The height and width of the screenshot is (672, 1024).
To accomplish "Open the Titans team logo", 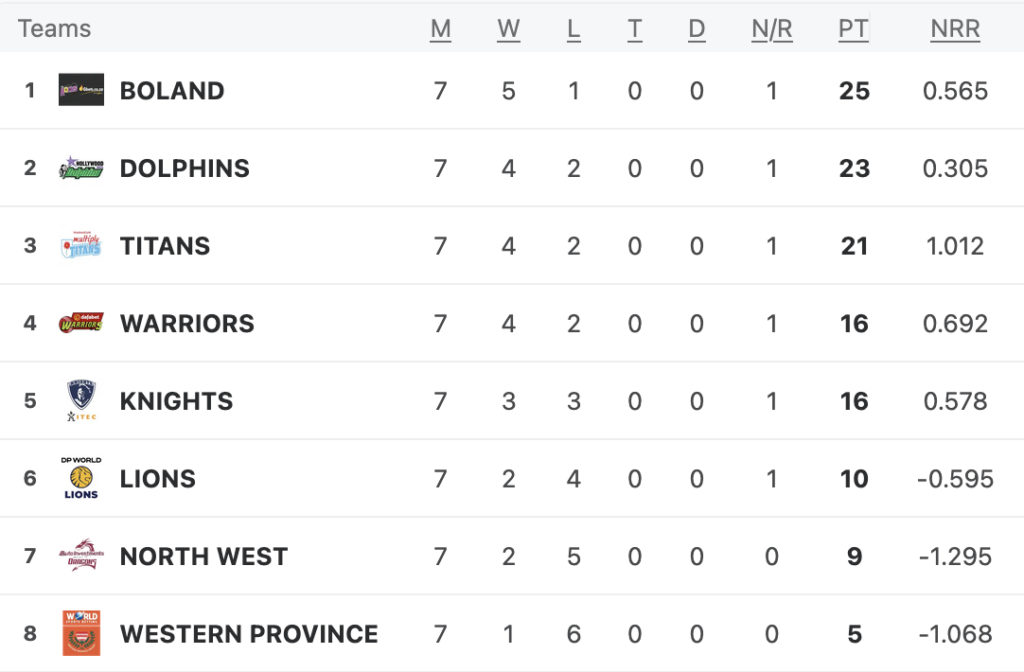I will (81, 245).
